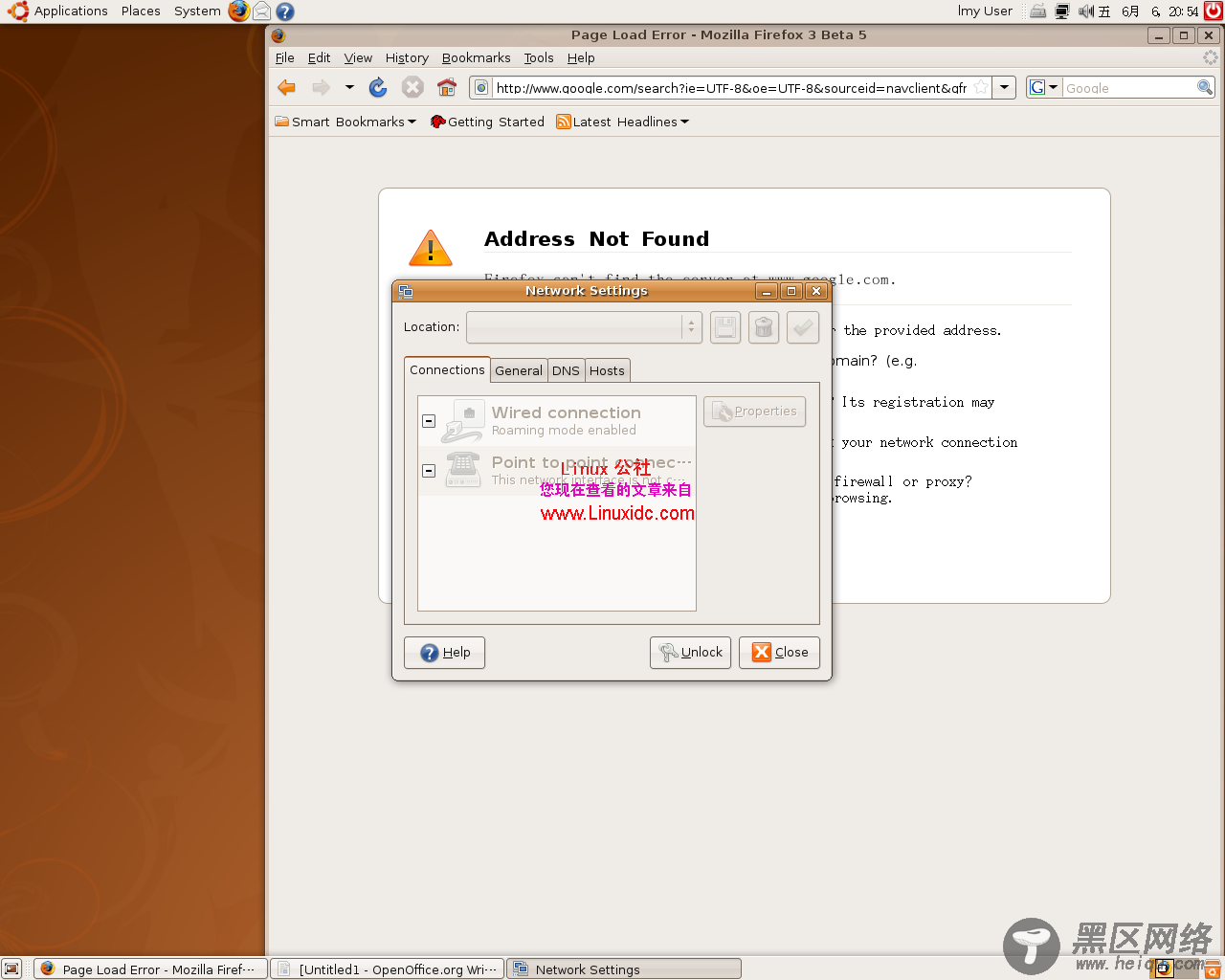Image resolution: width=1225 pixels, height=980 pixels.
Task: Switch to General tab
Action: pos(519,370)
